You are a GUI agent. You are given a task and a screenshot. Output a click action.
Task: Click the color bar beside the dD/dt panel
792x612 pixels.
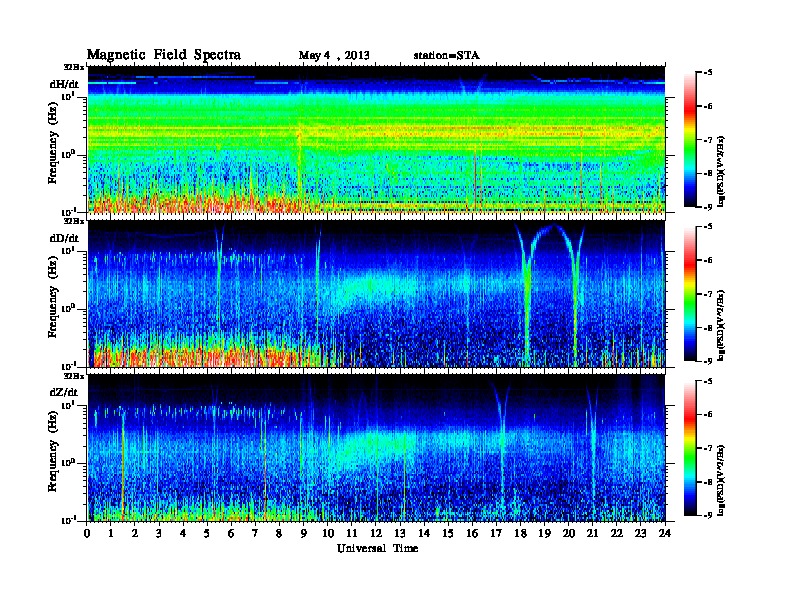(x=690, y=294)
